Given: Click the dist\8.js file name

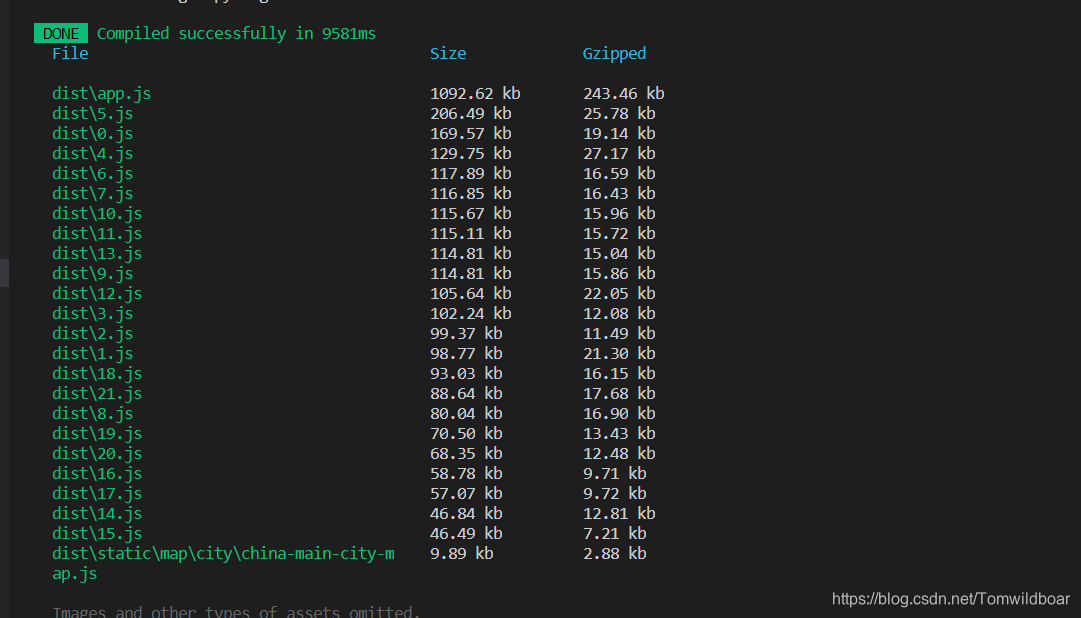Looking at the screenshot, I should (92, 413).
